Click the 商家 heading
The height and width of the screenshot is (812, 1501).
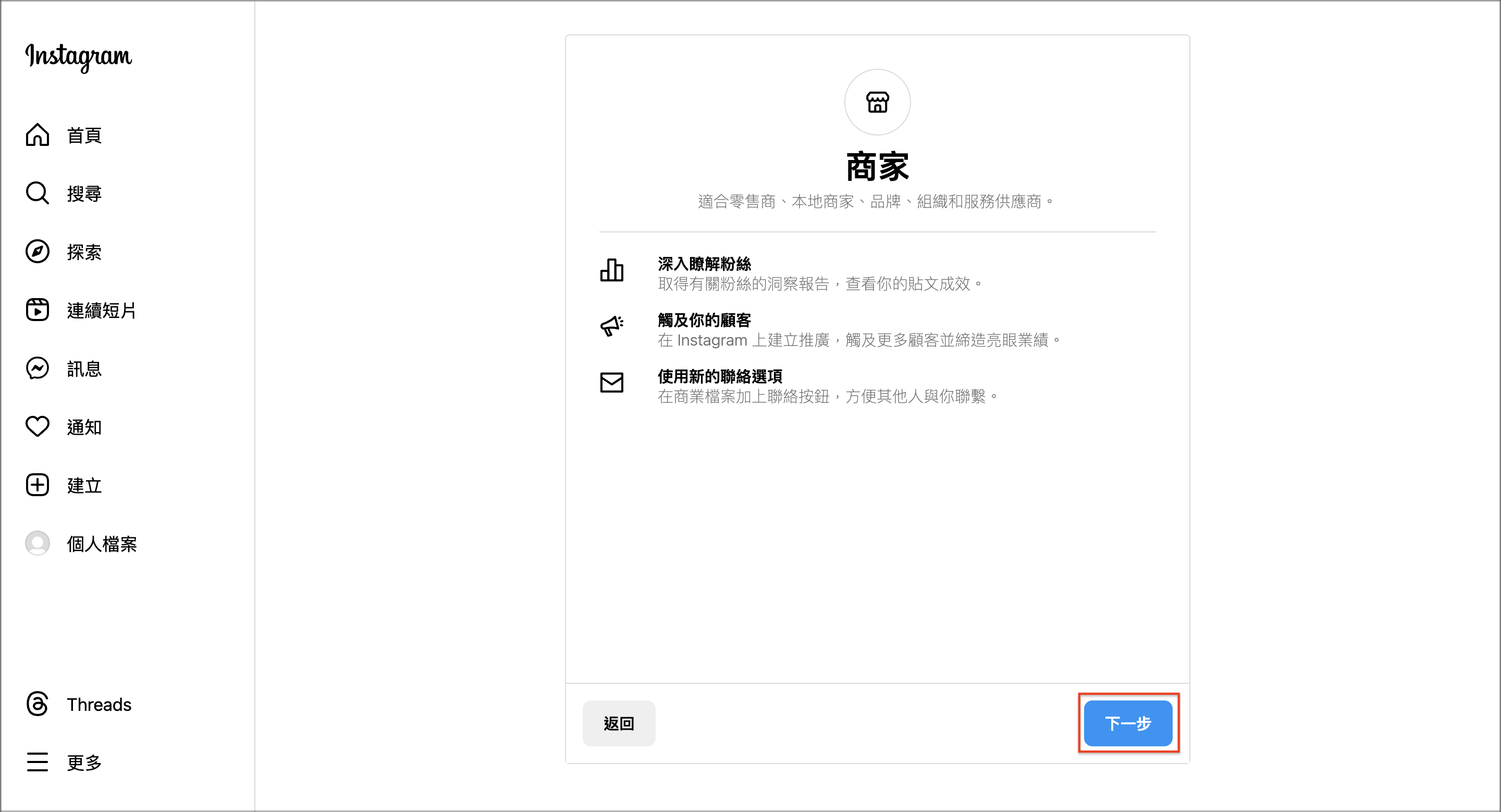tap(877, 167)
